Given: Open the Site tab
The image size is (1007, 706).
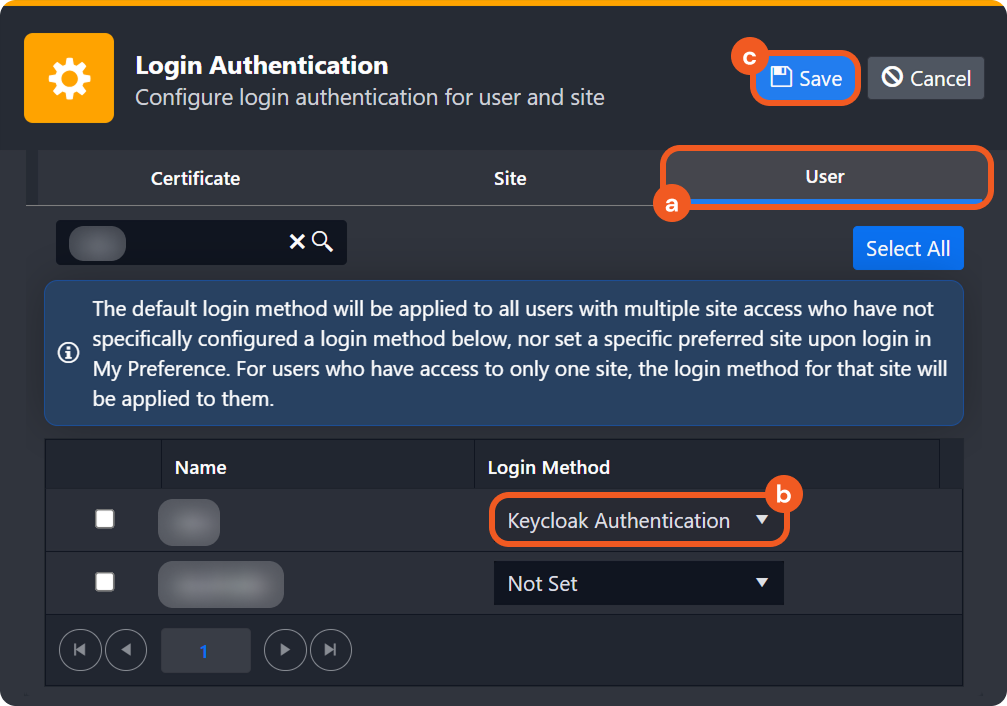Looking at the screenshot, I should [x=510, y=179].
